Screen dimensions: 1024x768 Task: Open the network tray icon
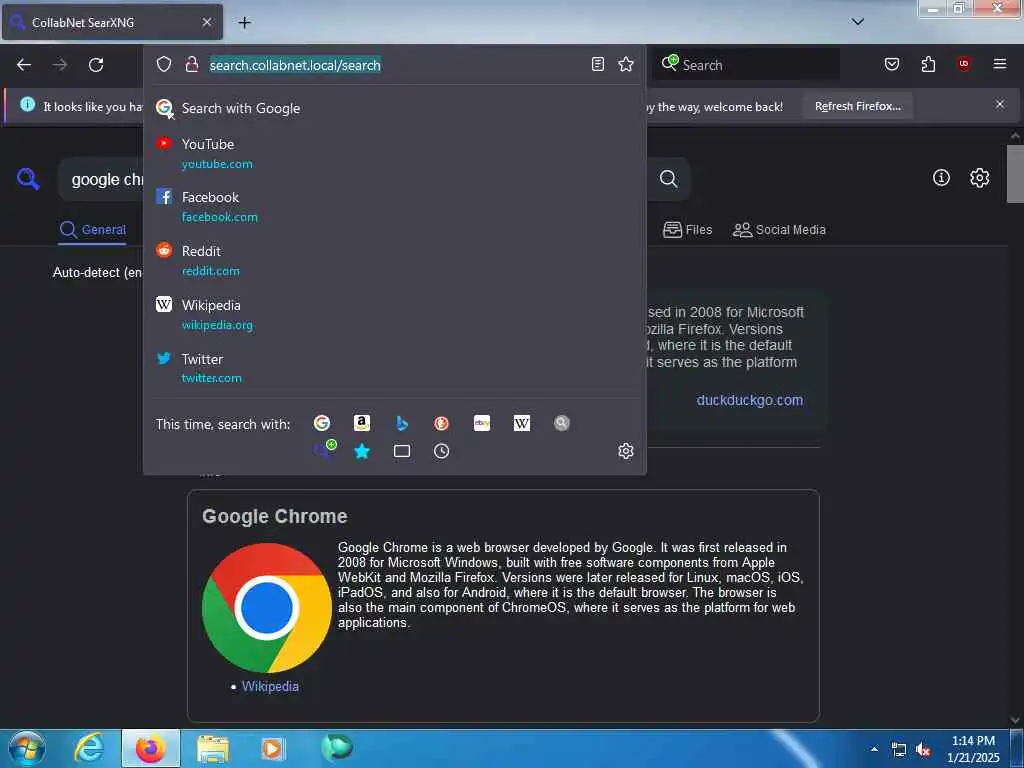point(899,750)
